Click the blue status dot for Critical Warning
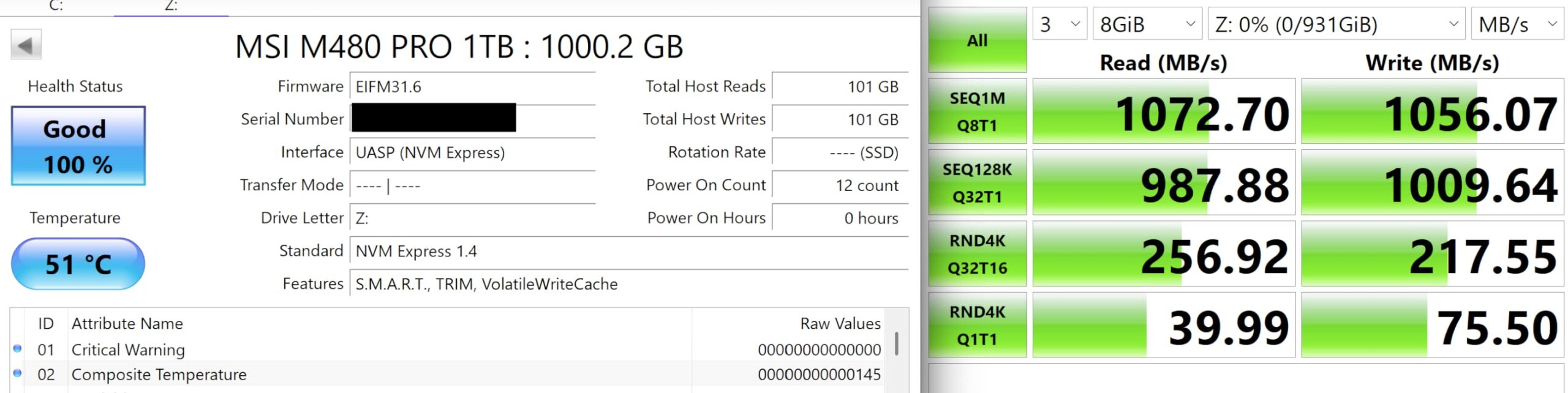 pyautogui.click(x=17, y=349)
